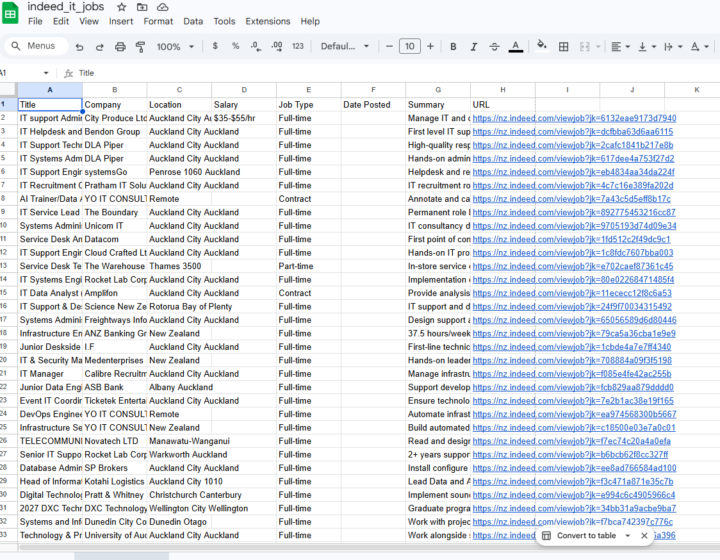Select the cell "$35-$55/hr"
Viewport: 720px width, 560px height.
pos(244,118)
